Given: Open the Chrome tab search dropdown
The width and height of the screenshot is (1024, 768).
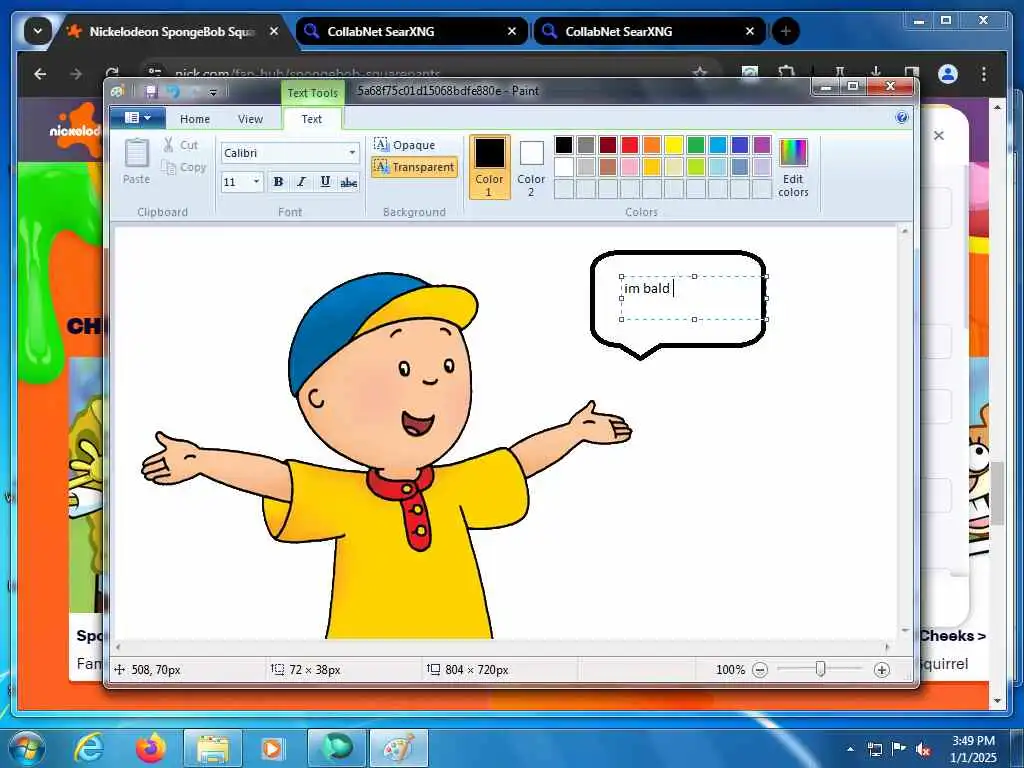Looking at the screenshot, I should [37, 31].
